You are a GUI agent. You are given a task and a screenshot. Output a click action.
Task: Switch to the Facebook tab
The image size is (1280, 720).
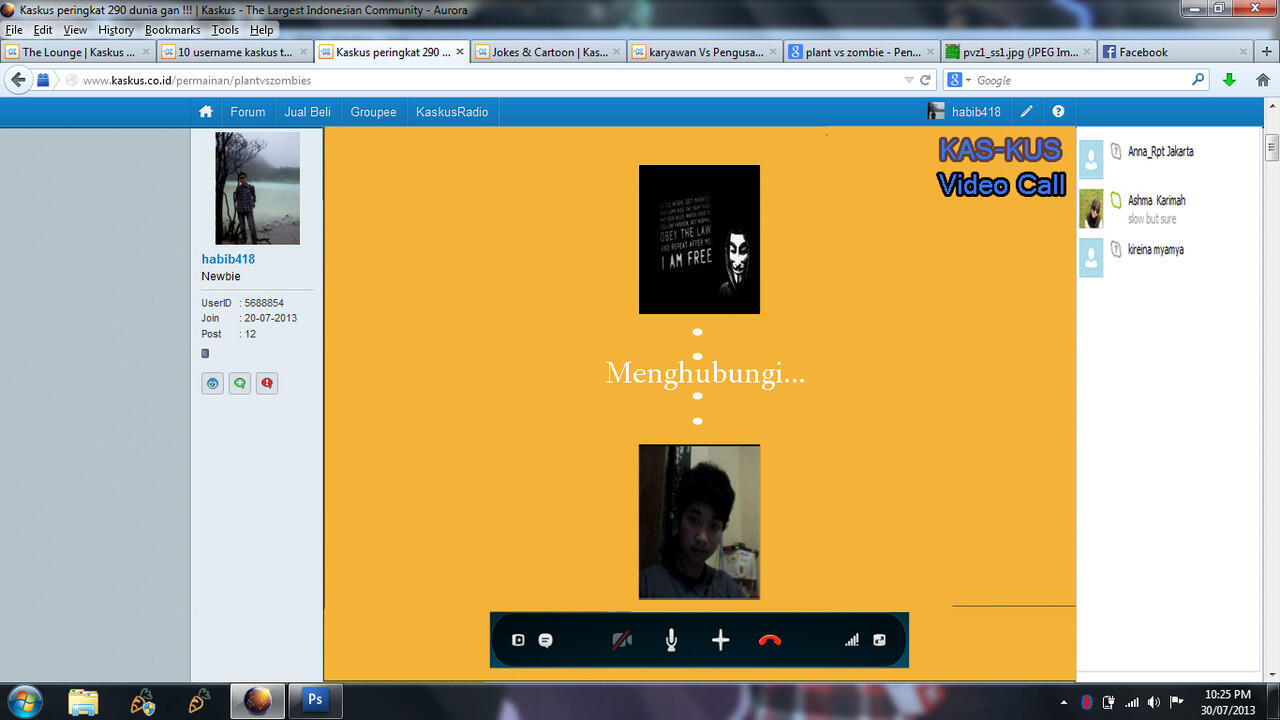(x=1177, y=52)
